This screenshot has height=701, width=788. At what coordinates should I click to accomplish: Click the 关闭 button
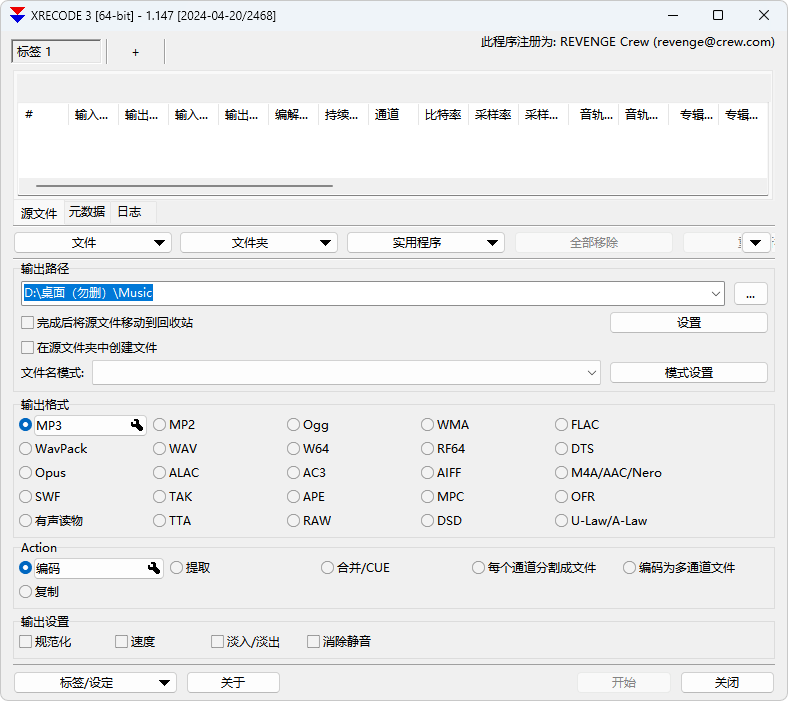tap(727, 682)
